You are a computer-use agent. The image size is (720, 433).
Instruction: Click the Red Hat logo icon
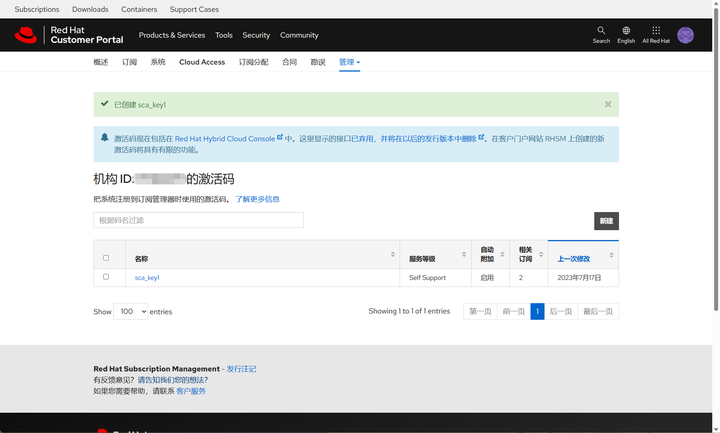[26, 35]
